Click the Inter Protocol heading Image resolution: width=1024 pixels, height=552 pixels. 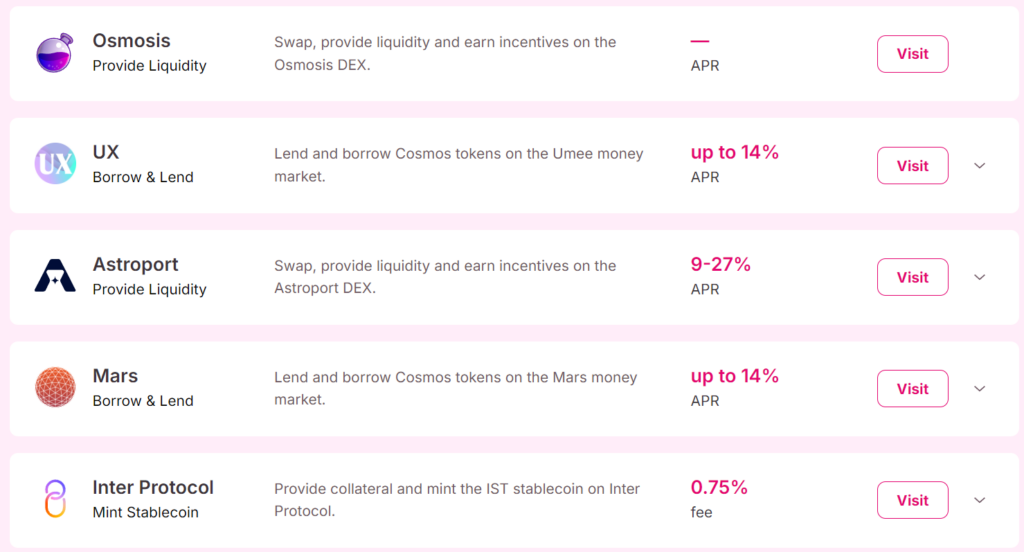tap(153, 487)
